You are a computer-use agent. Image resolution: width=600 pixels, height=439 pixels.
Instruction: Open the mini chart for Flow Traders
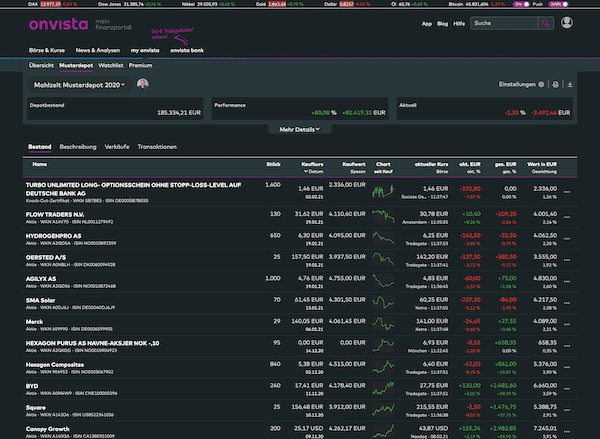[383, 216]
